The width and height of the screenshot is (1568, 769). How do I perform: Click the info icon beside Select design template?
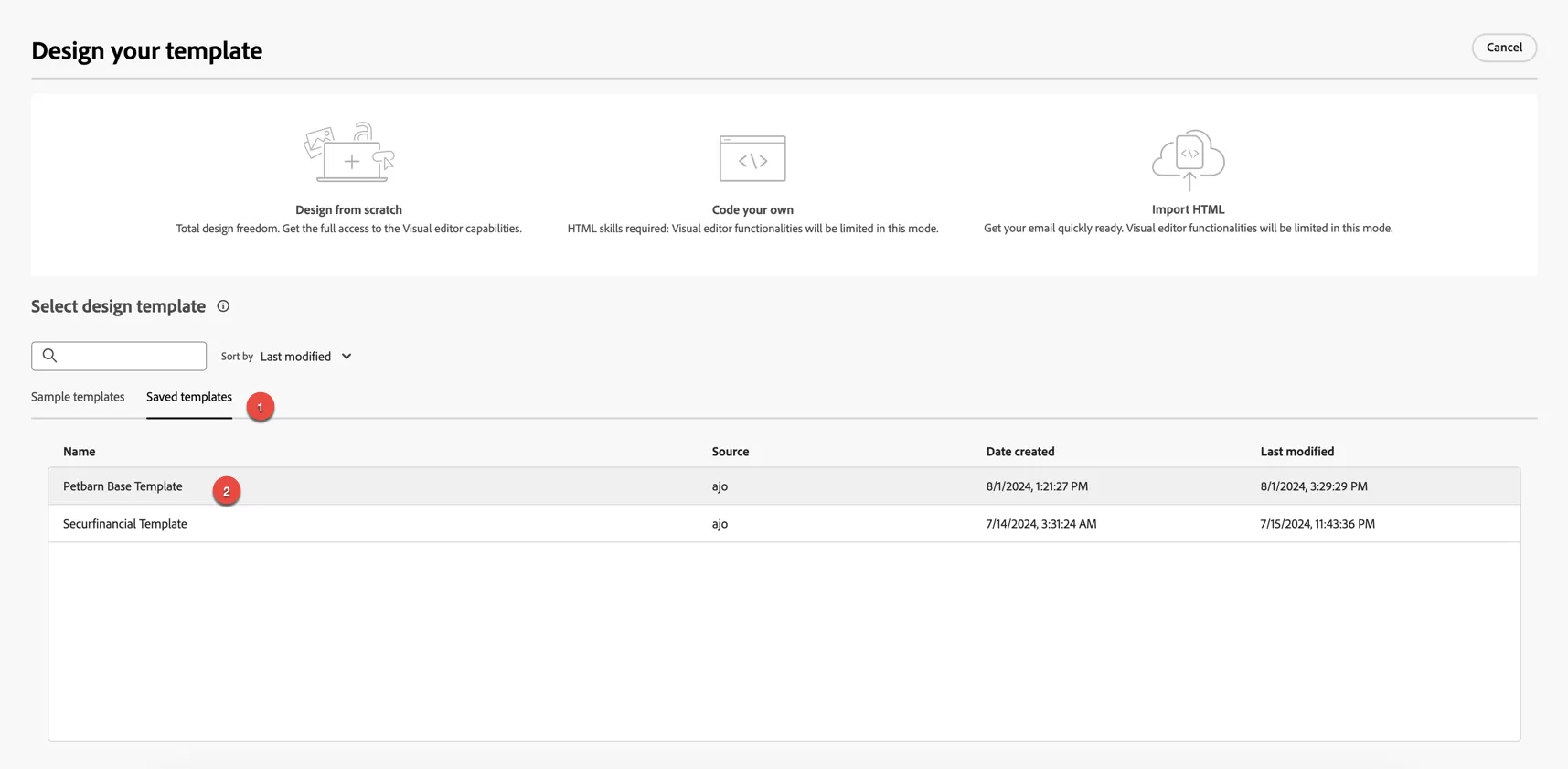(223, 306)
